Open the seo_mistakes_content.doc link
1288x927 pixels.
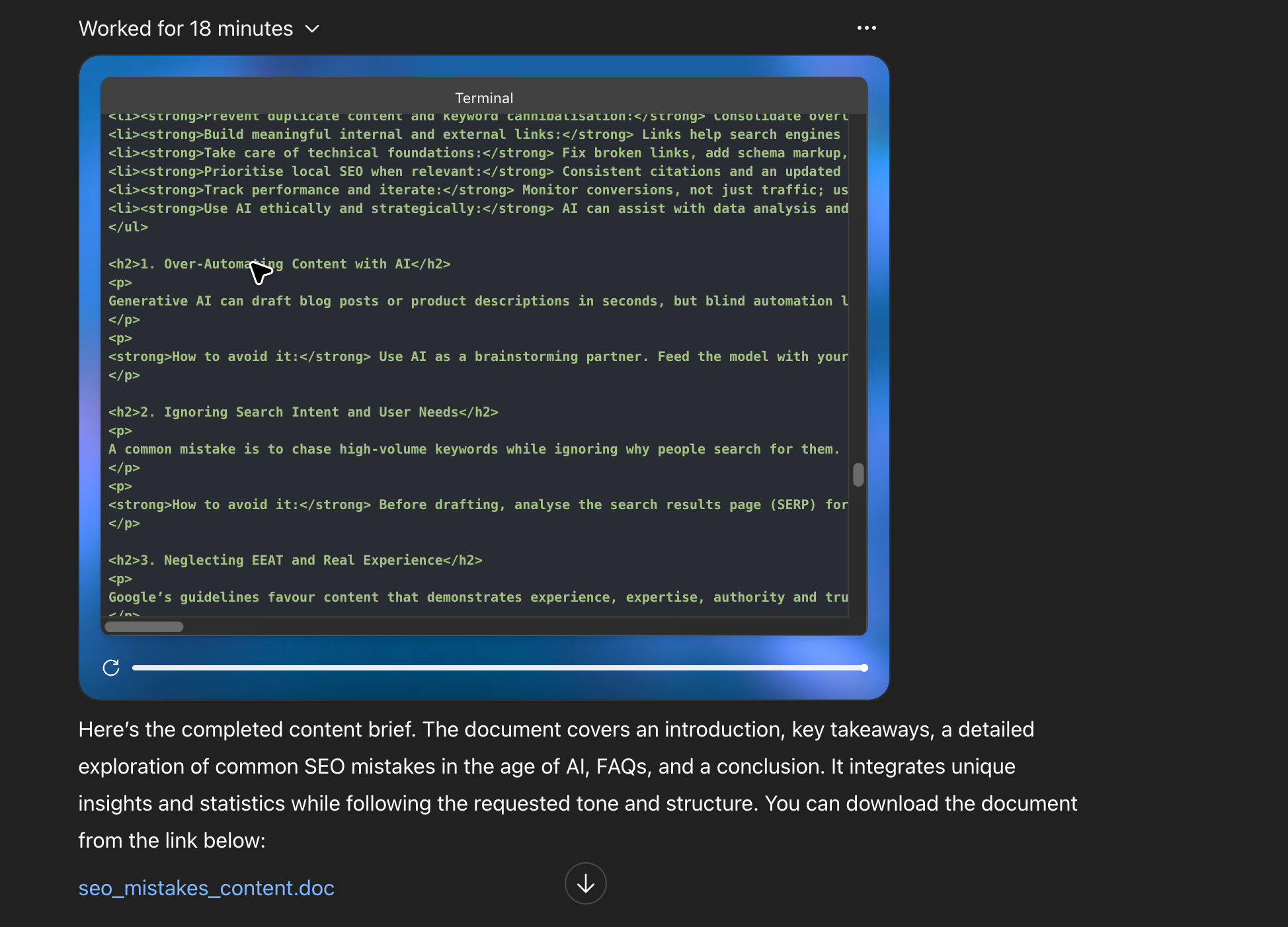[x=206, y=888]
